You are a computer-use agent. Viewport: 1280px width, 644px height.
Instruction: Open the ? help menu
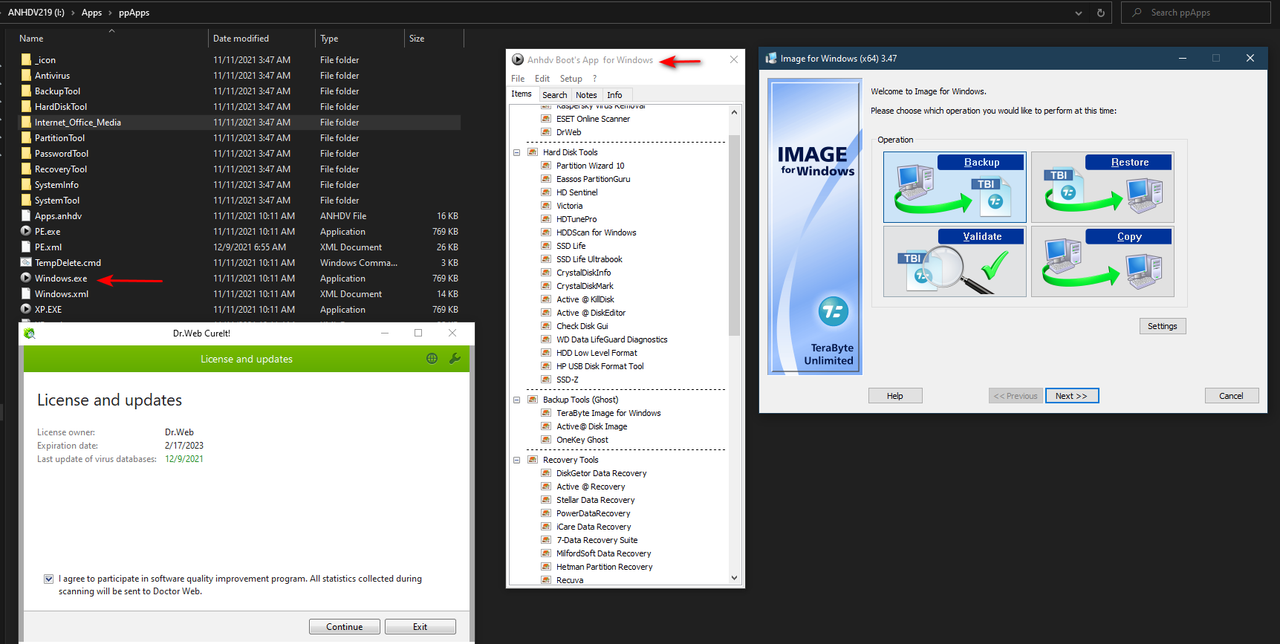594,78
